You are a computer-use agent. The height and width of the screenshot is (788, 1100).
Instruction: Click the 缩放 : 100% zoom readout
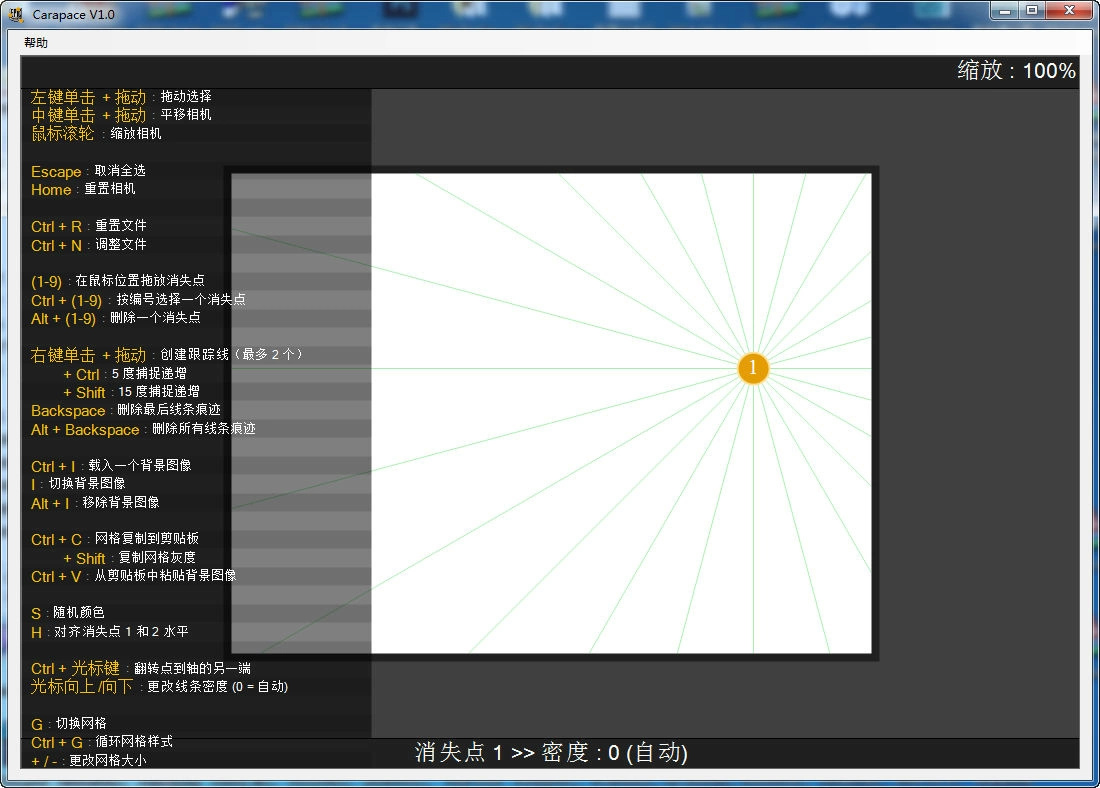pos(1016,70)
